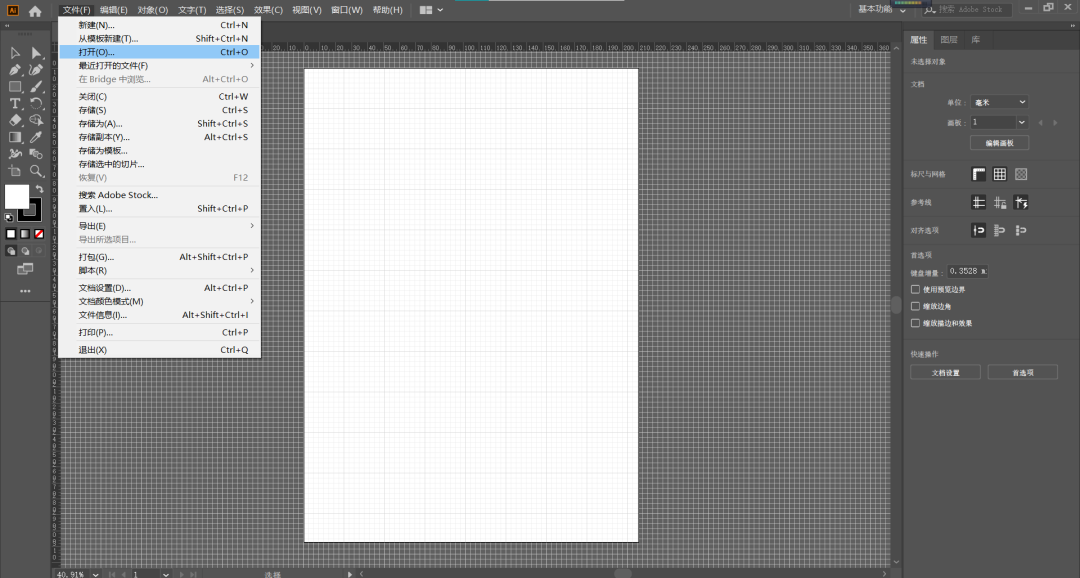Select the Rotate tool
Screen dimensions: 1080x578
(x=36, y=103)
